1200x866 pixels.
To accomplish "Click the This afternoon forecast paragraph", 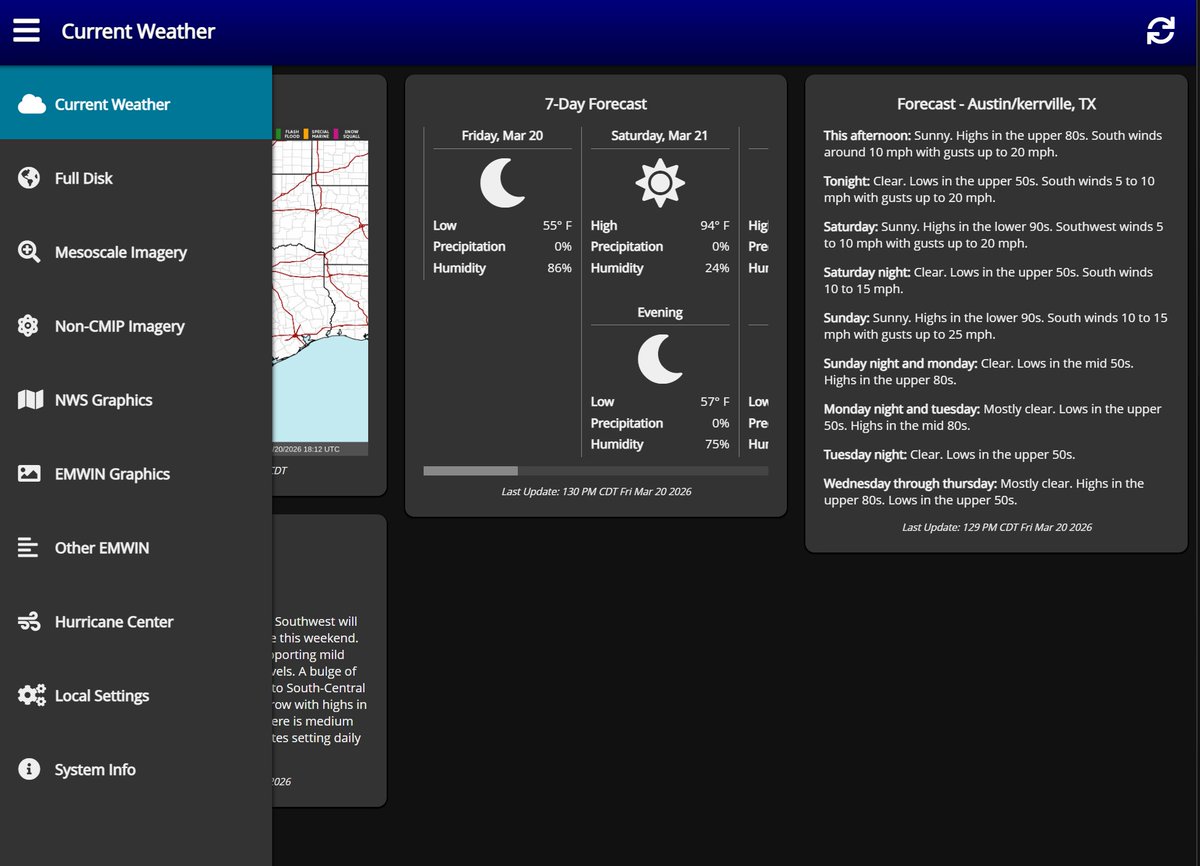I will (x=996, y=144).
